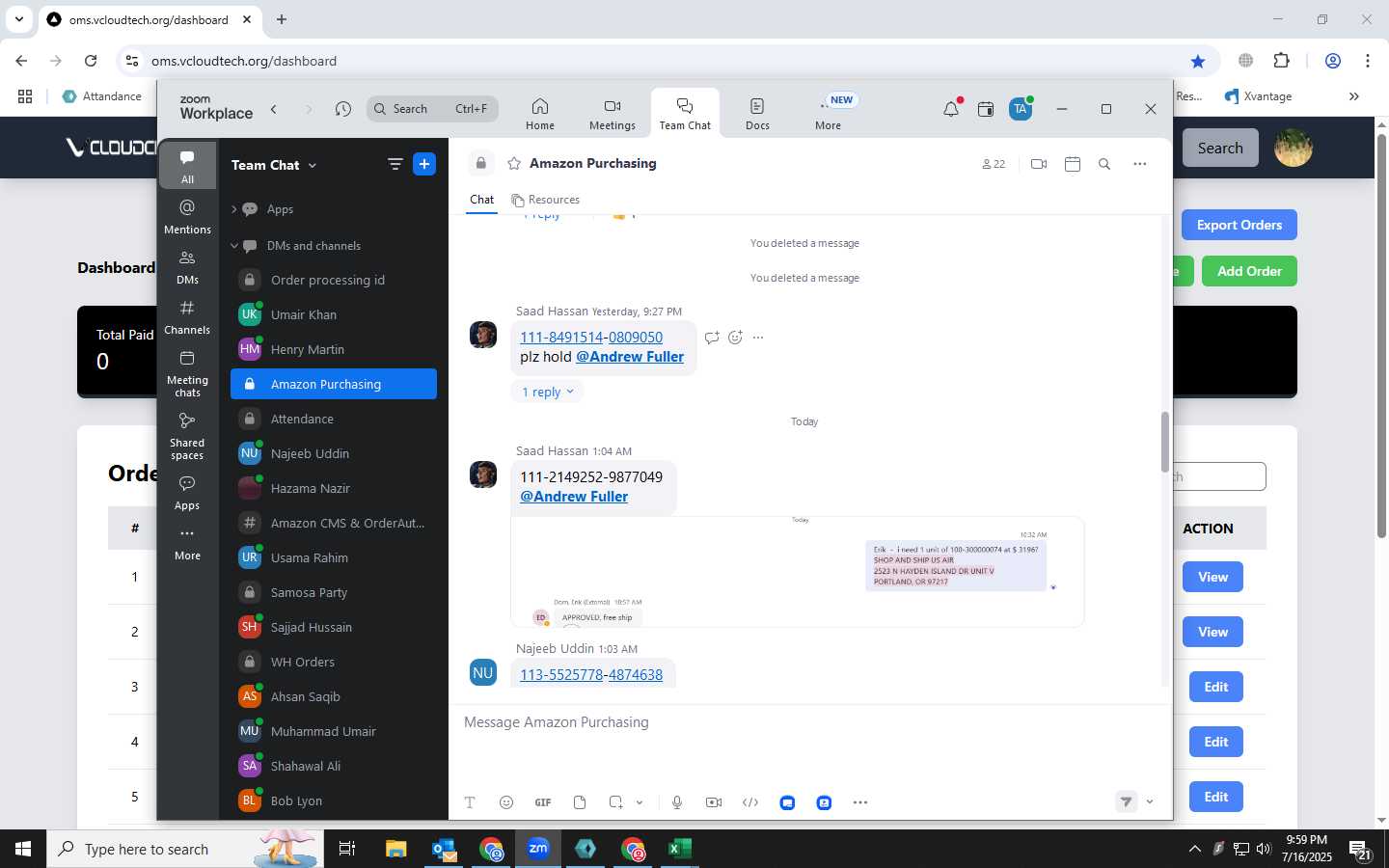Viewport: 1389px width, 868px height.
Task: Open the Meeting chats sidebar section
Action: (x=187, y=373)
